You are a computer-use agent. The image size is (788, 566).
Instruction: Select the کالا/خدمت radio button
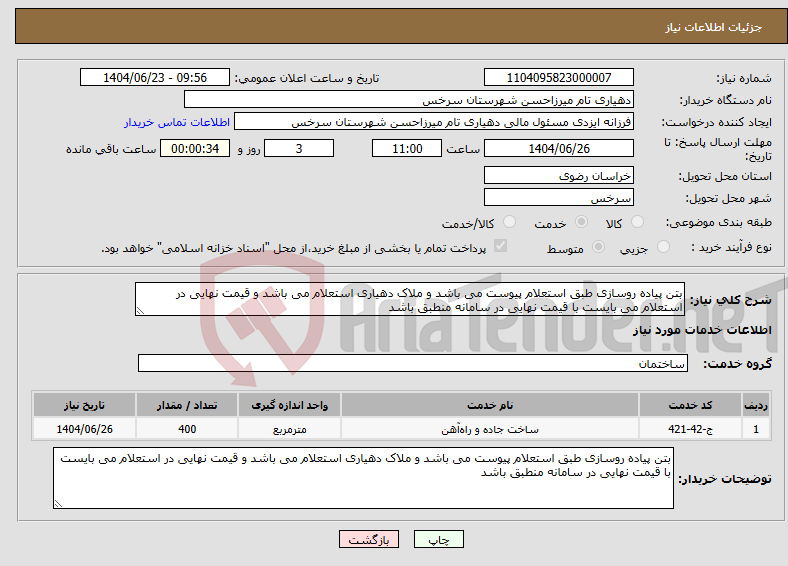(x=510, y=222)
